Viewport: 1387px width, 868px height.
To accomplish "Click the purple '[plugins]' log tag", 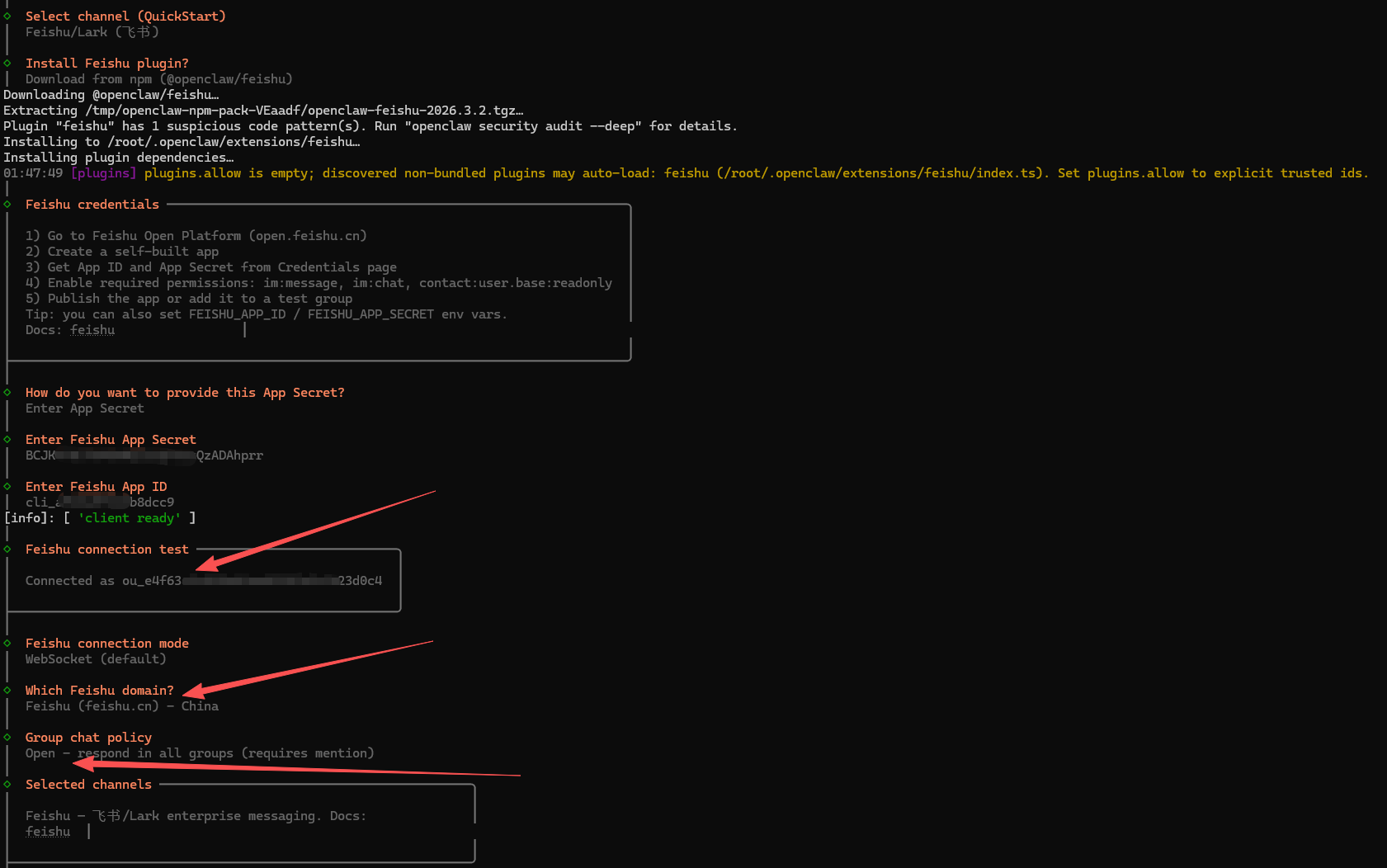I will [104, 172].
